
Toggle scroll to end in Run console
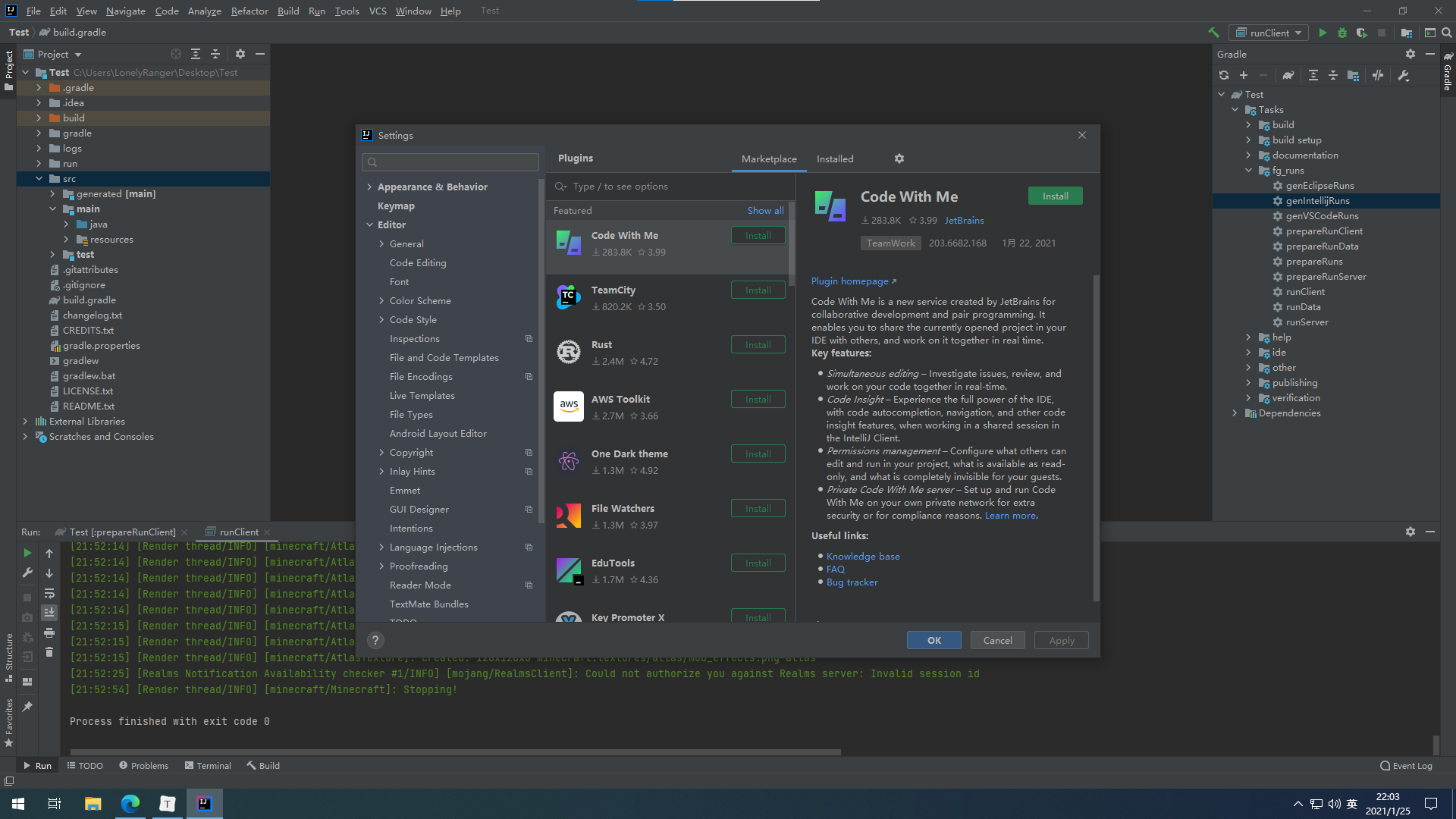49,613
